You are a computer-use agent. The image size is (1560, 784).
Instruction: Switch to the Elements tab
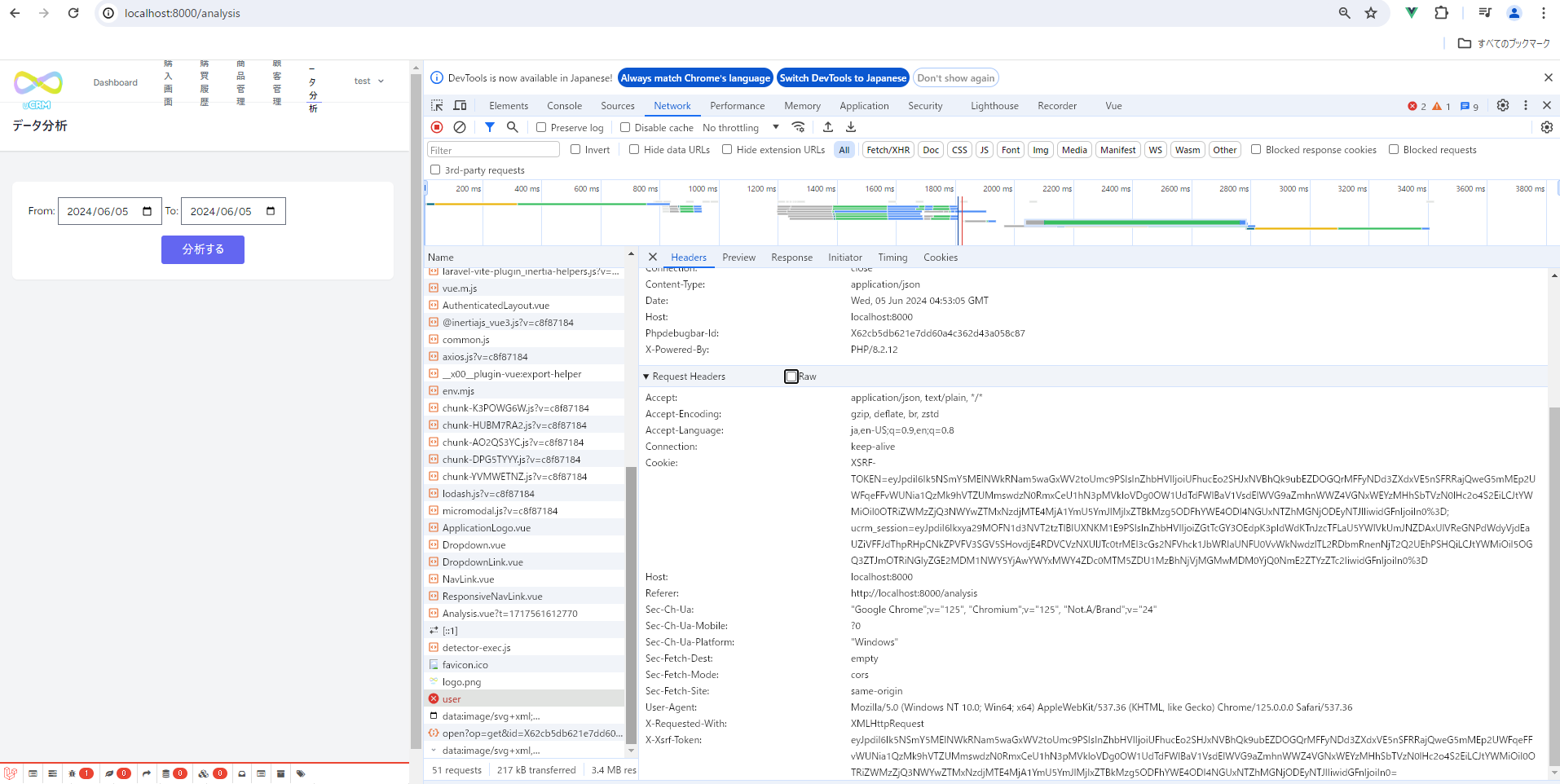click(x=509, y=106)
